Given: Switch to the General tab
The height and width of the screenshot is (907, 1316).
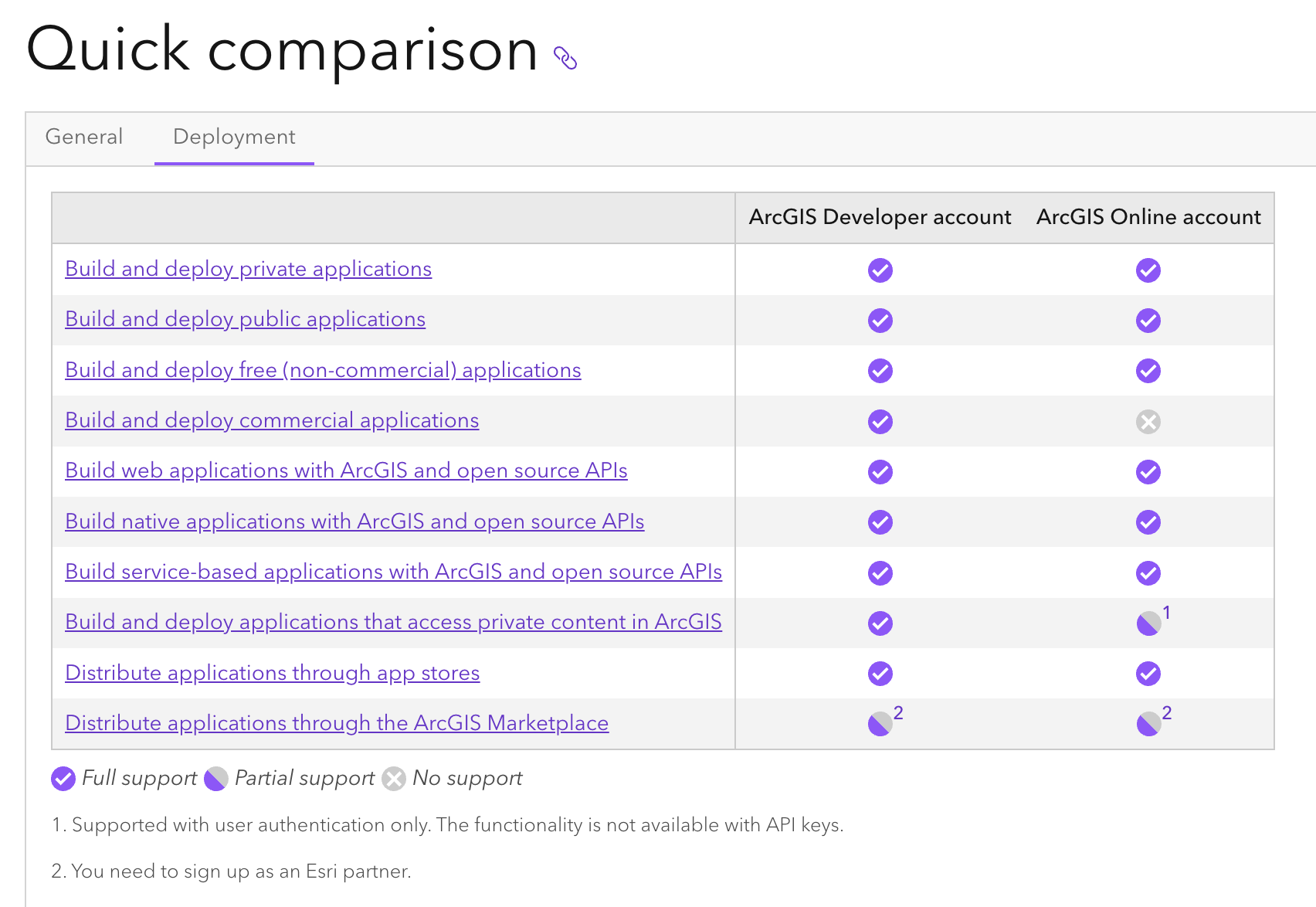Looking at the screenshot, I should click(x=84, y=137).
